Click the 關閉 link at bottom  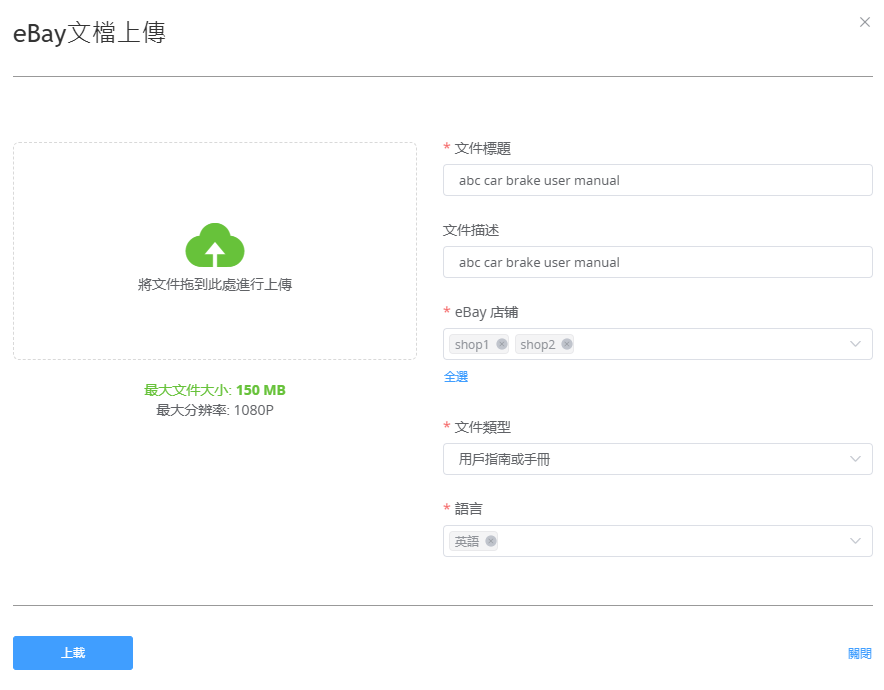point(860,653)
